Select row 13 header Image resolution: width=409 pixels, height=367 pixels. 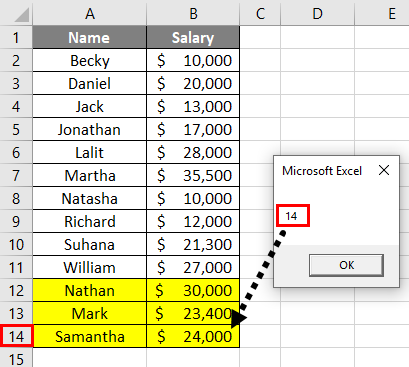16,313
